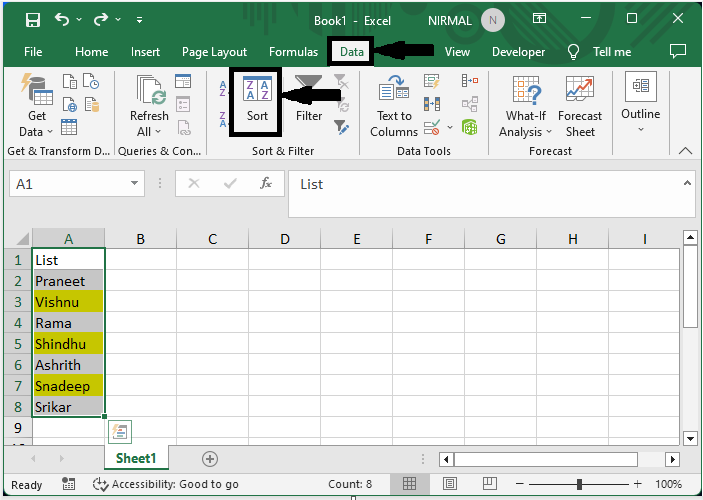Open the View tab
The width and height of the screenshot is (703, 500).
(457, 52)
